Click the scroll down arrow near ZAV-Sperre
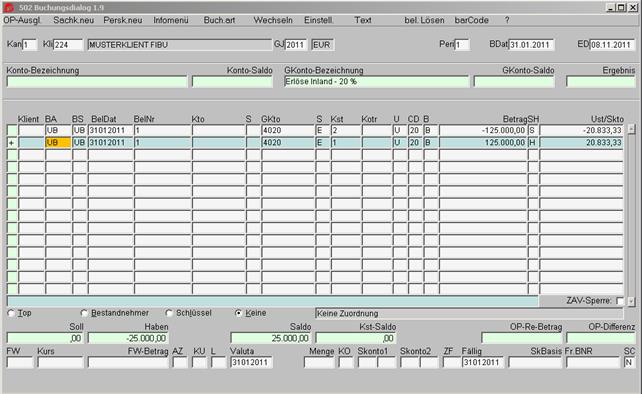642x394 pixels. (631, 301)
